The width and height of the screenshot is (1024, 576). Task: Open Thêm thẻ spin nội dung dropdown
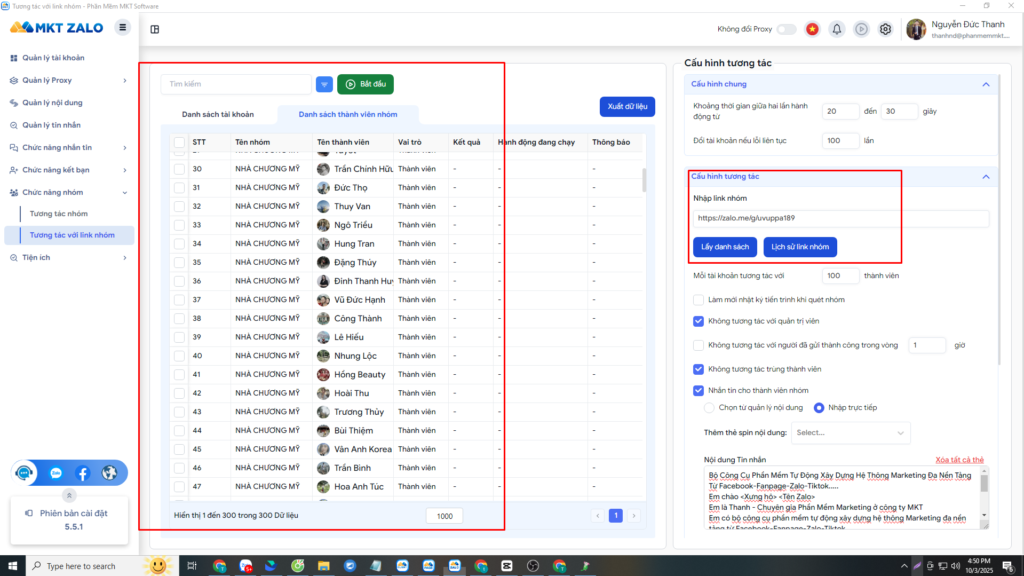coord(850,432)
